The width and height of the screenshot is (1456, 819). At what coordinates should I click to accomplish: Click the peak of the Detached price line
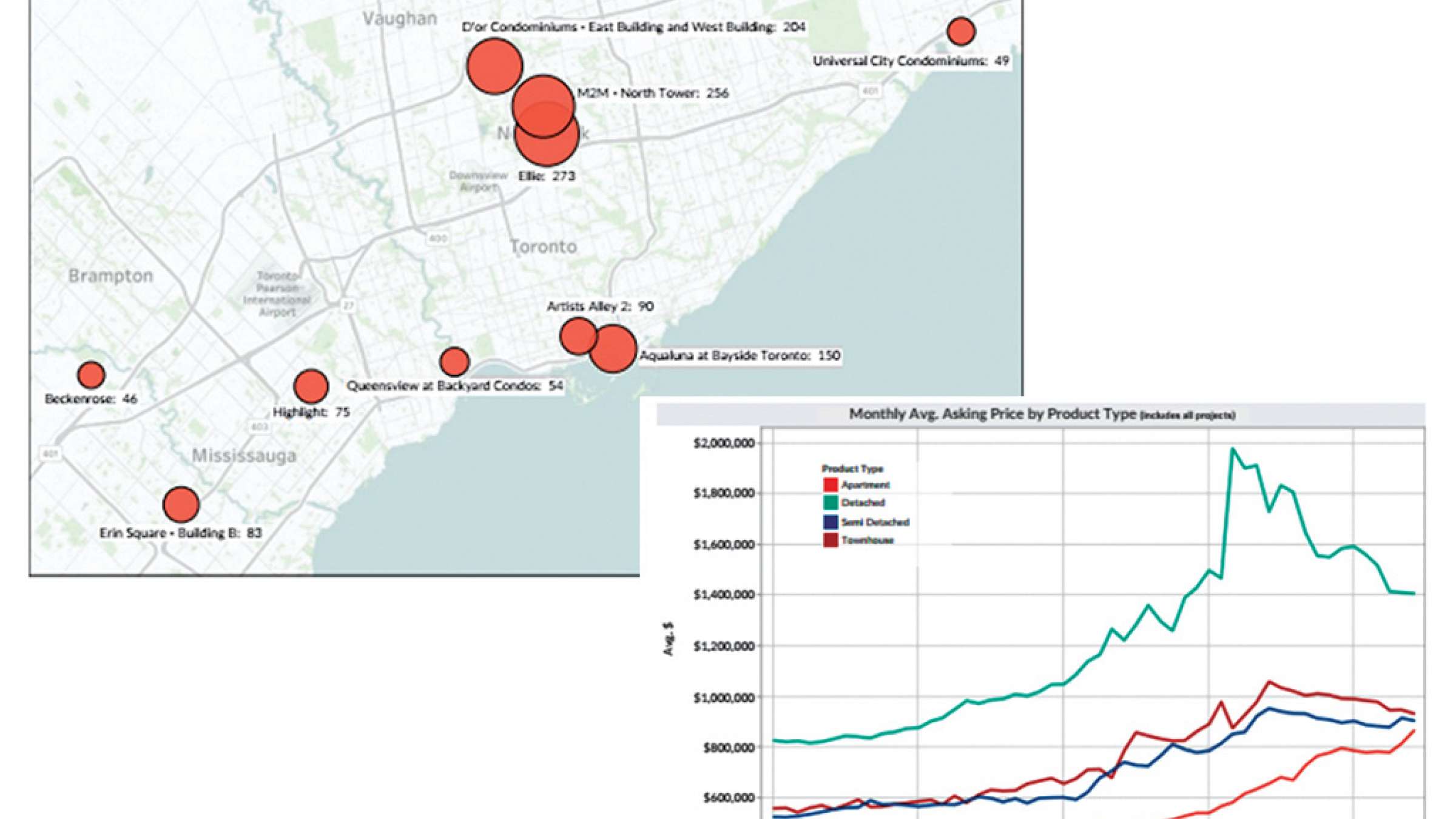(1232, 450)
